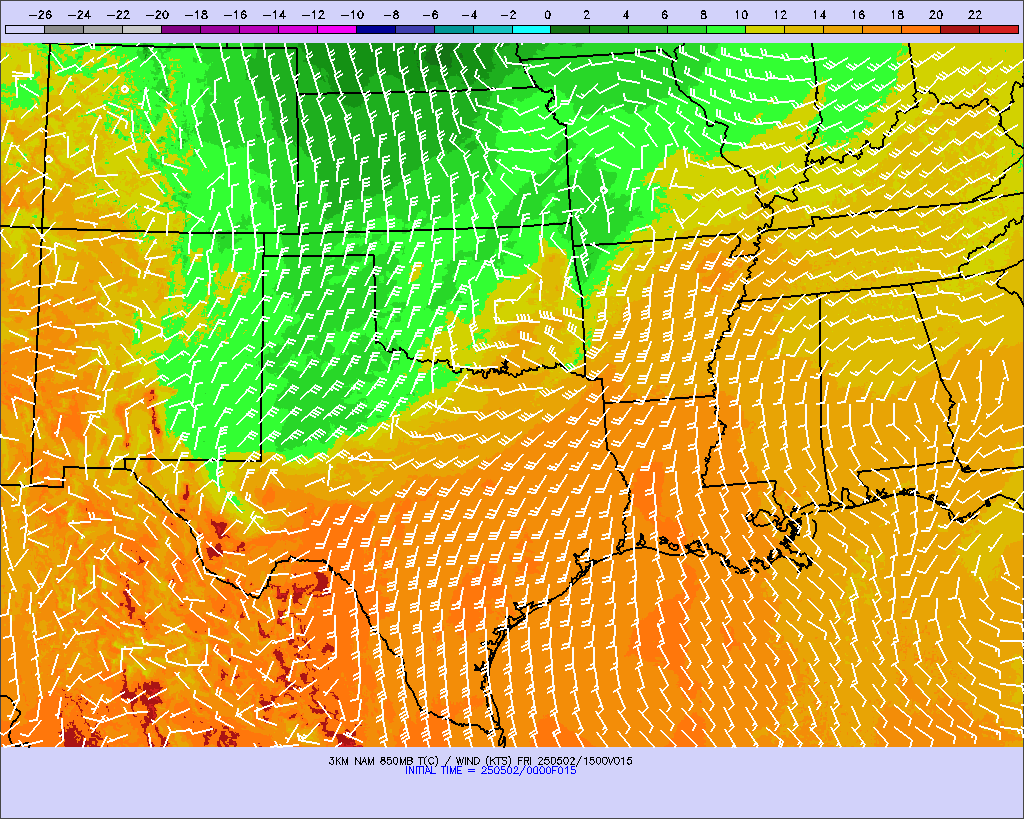Image resolution: width=1024 pixels, height=819 pixels.
Task: Click the 10 legend label
Action: (x=741, y=15)
